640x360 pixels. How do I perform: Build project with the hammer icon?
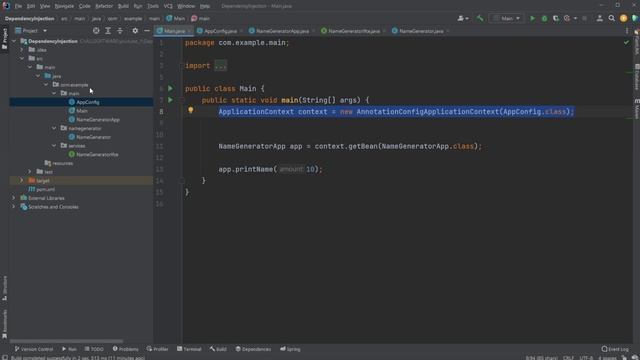[480, 18]
